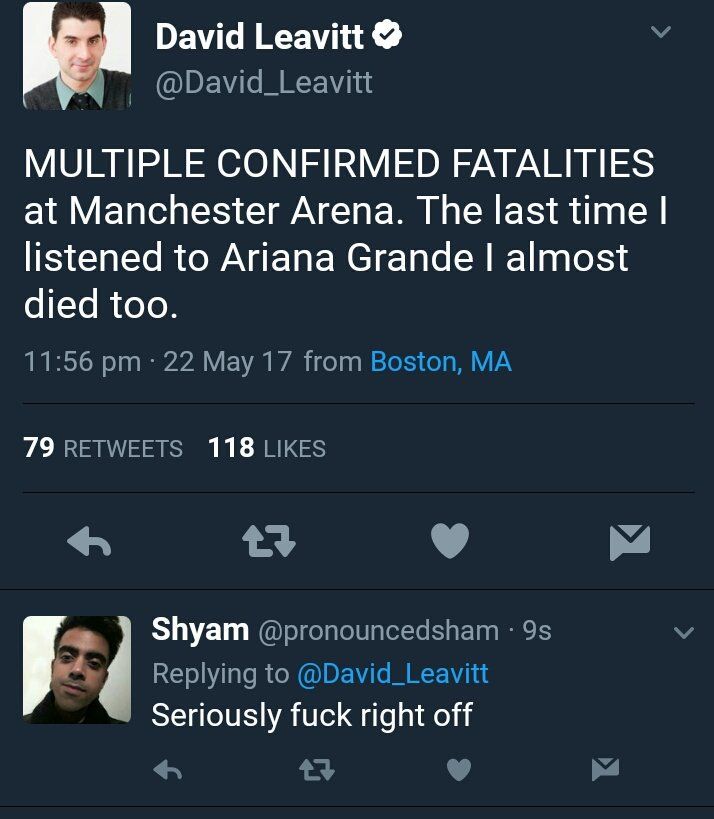Send main tweet via direct message
This screenshot has height=819, width=714.
click(630, 542)
